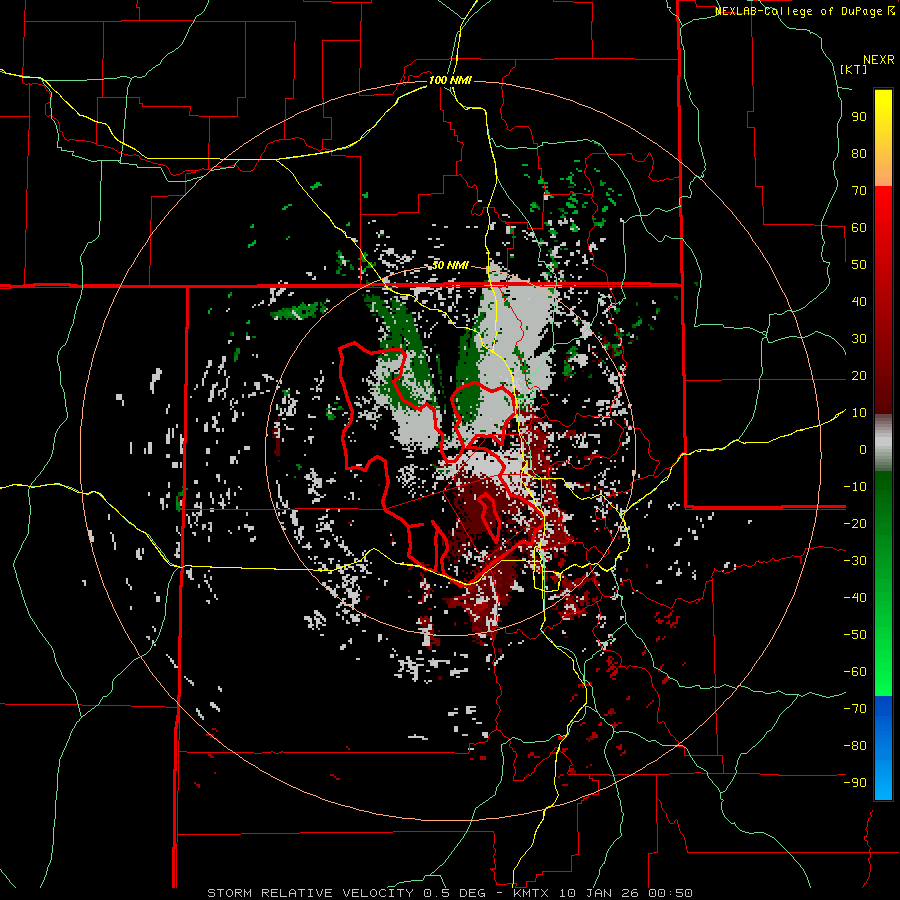This screenshot has height=900, width=900.
Task: Click the -20 value on velocity scale
Action: pos(855,524)
